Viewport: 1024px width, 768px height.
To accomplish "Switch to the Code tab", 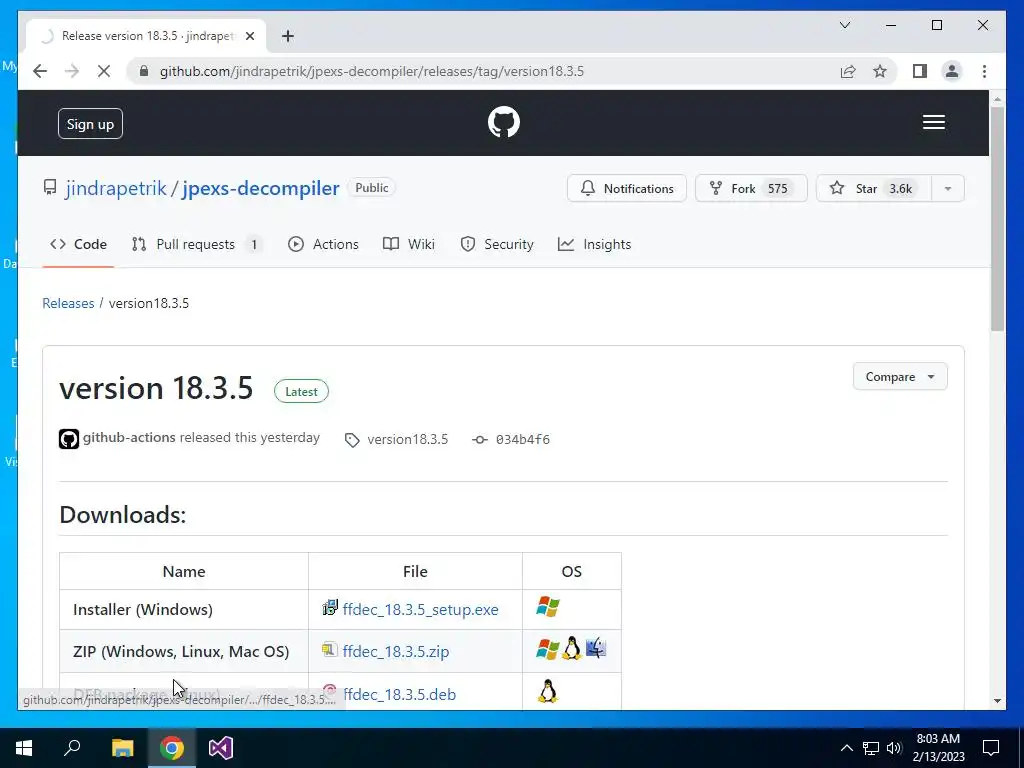I will pyautogui.click(x=78, y=244).
